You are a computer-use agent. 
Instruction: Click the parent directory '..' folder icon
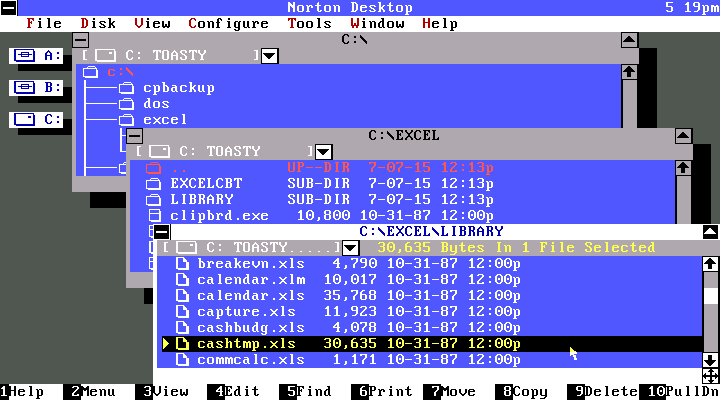click(153, 168)
